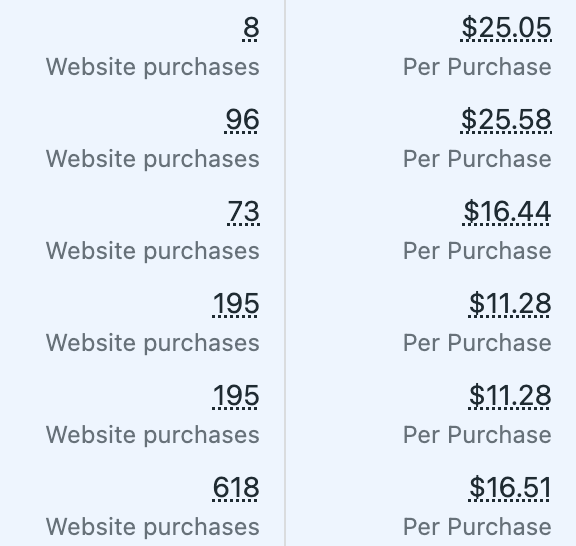The height and width of the screenshot is (546, 576).
Task: Click the 618 website purchases value
Action: (x=236, y=488)
